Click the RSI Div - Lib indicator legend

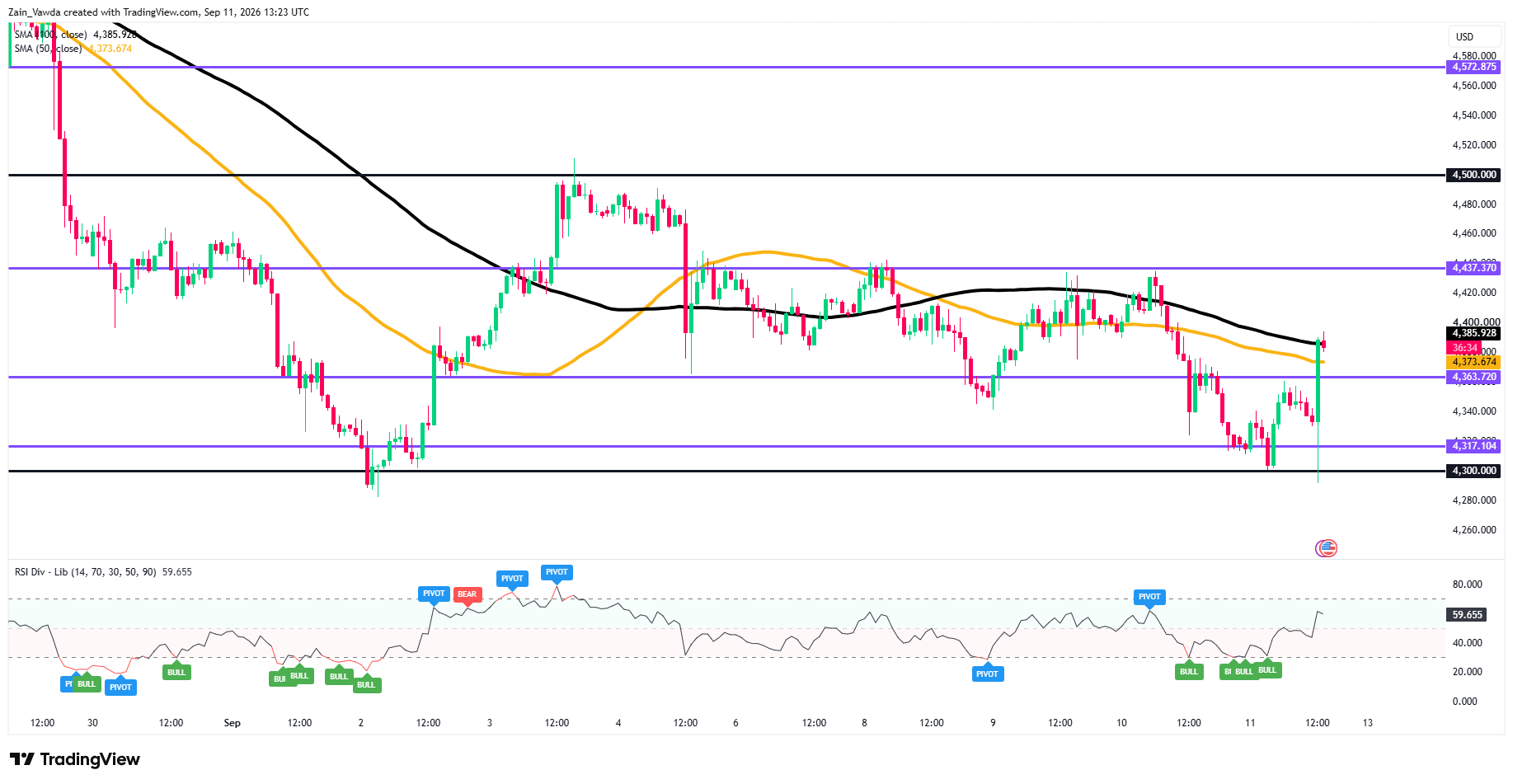tap(103, 572)
